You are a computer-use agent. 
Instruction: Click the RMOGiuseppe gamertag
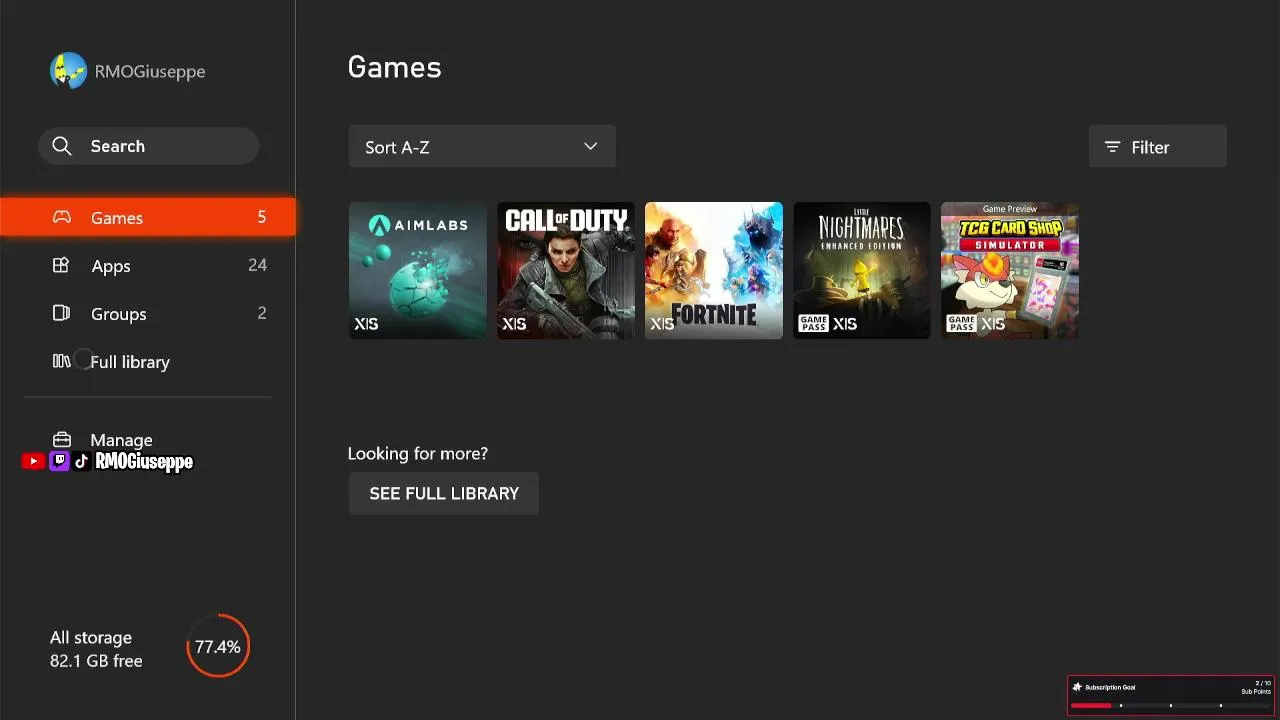pyautogui.click(x=150, y=72)
